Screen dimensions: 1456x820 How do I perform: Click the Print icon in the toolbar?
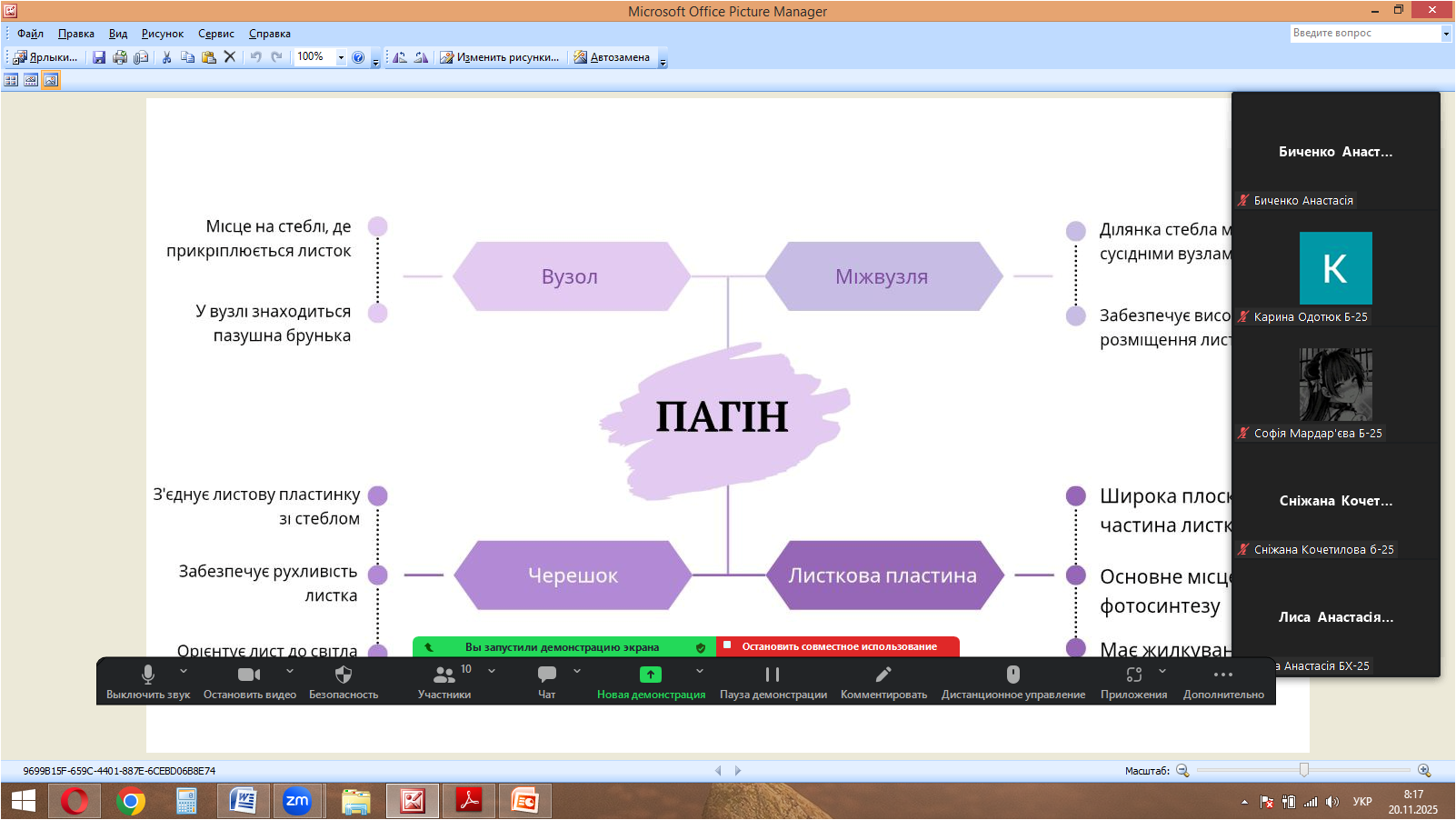(x=120, y=57)
